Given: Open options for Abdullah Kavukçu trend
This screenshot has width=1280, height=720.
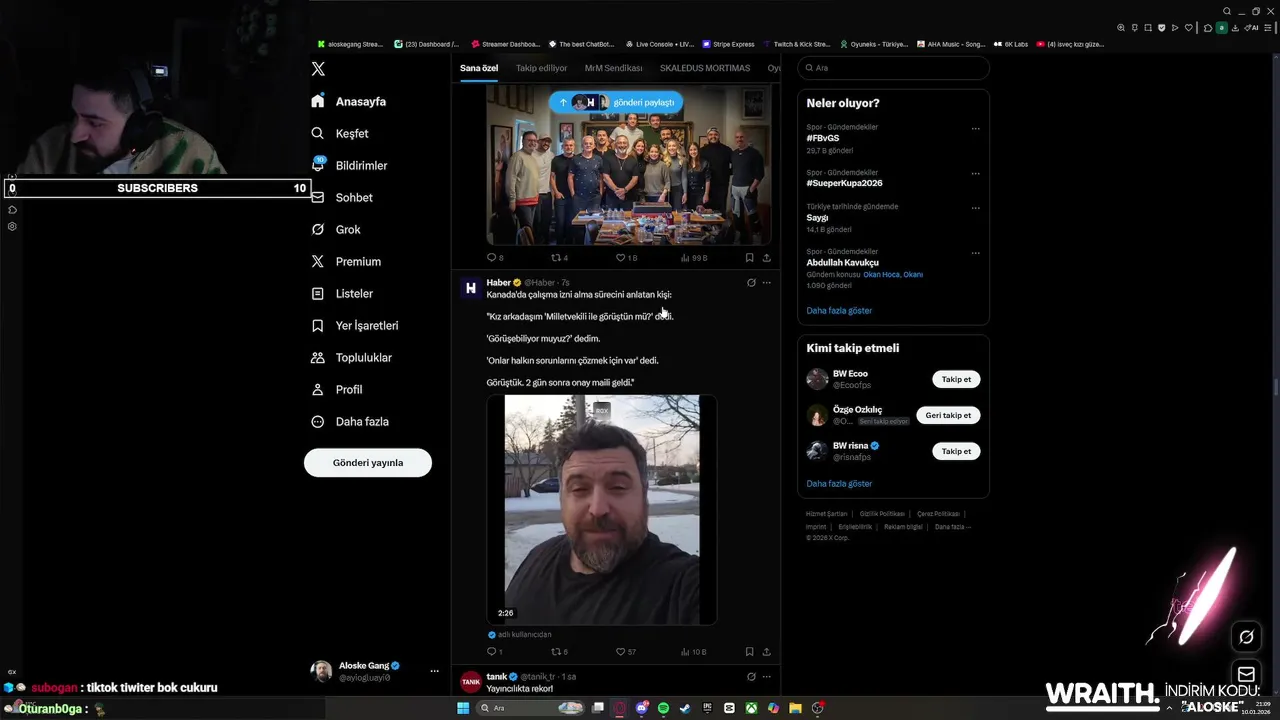Looking at the screenshot, I should pyautogui.click(x=975, y=253).
